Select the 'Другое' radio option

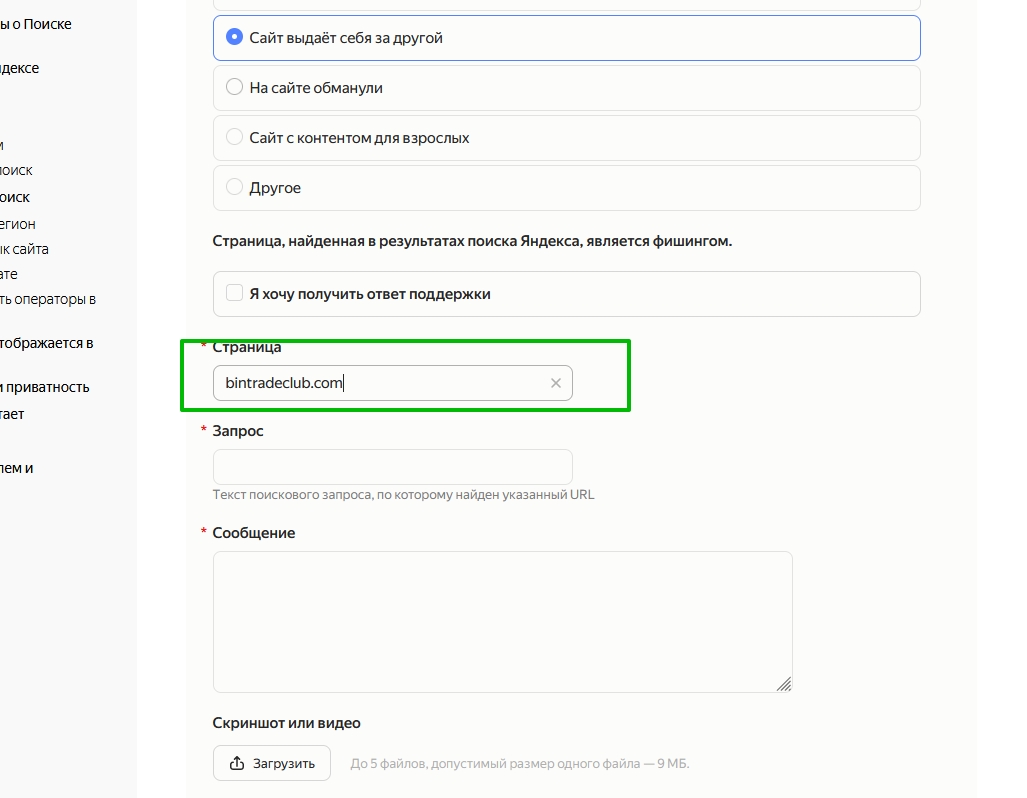(235, 188)
